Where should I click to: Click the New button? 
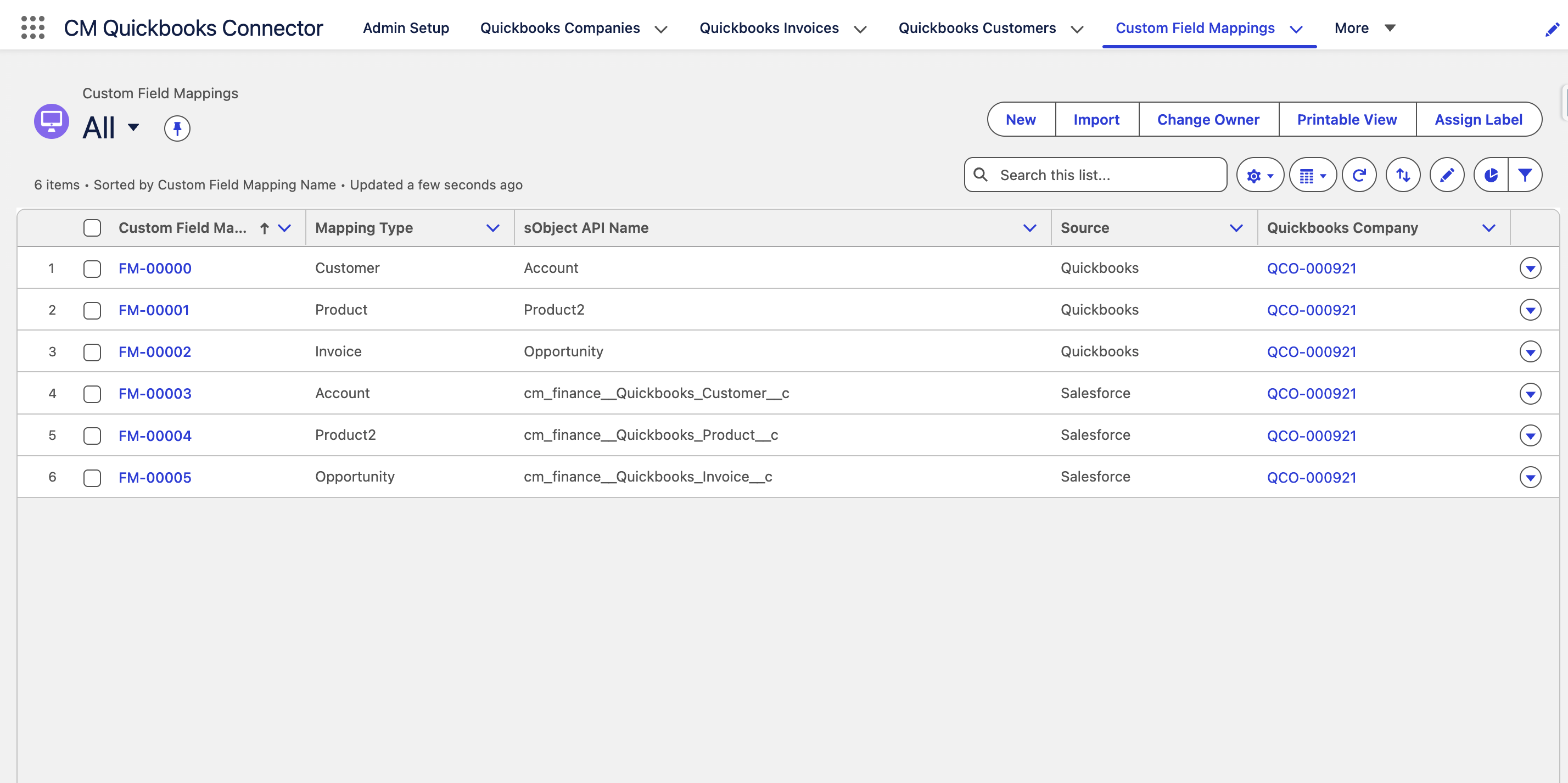click(1021, 119)
